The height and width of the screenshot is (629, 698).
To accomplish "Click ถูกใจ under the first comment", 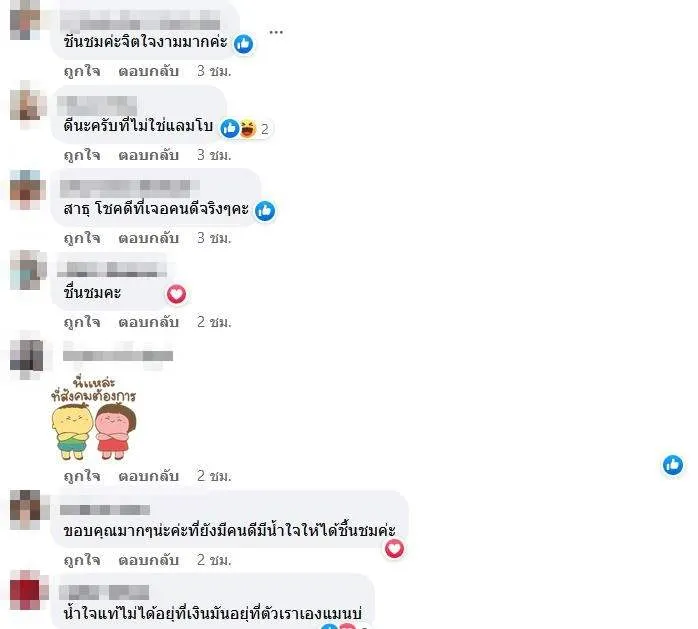I will pyautogui.click(x=82, y=71).
